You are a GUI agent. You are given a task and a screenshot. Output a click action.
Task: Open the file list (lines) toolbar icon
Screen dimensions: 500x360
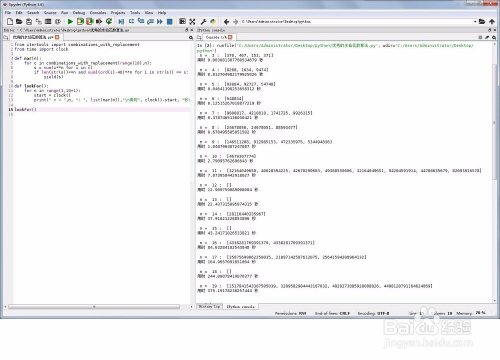point(48,22)
